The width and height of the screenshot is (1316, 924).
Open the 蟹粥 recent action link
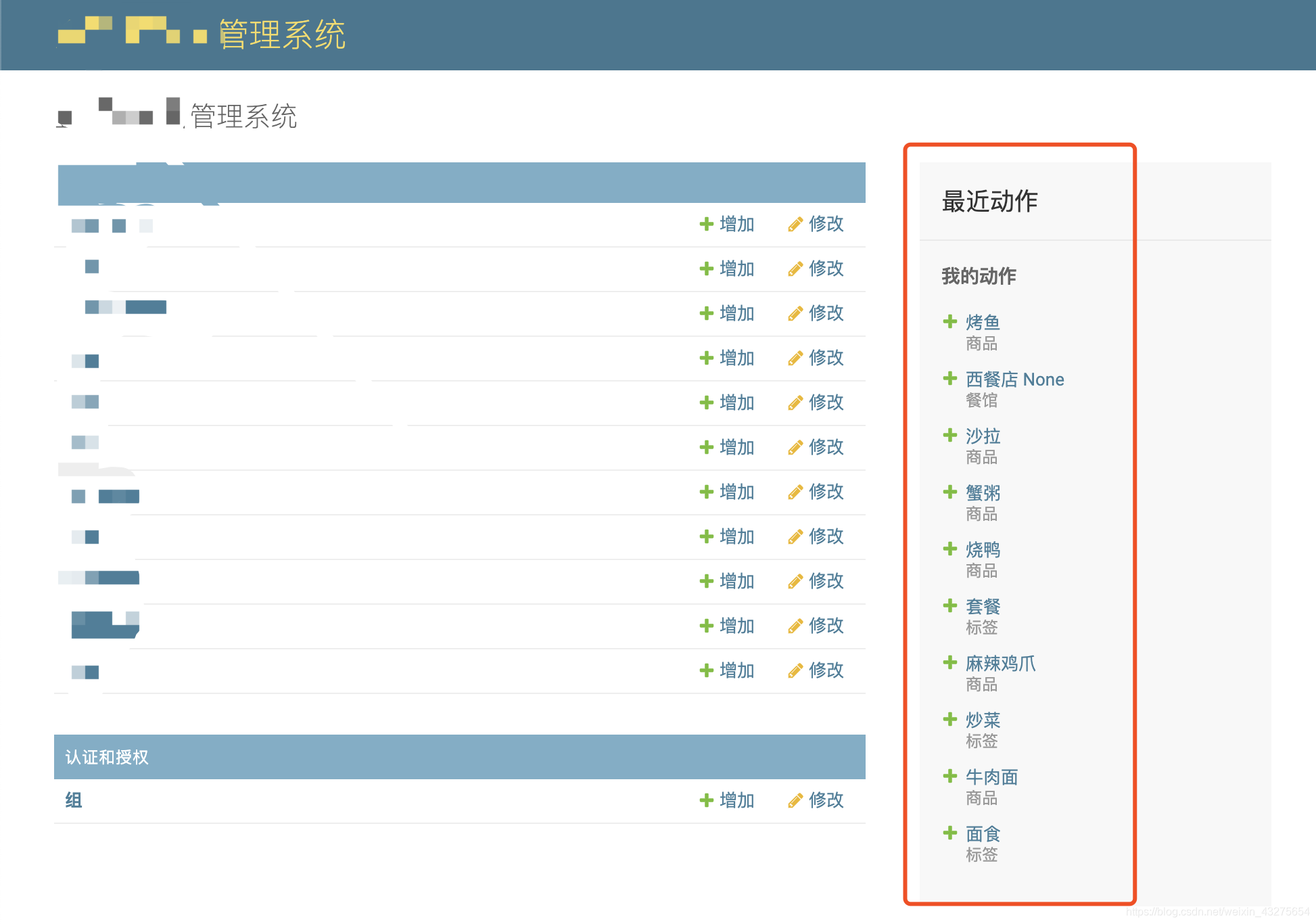point(982,493)
